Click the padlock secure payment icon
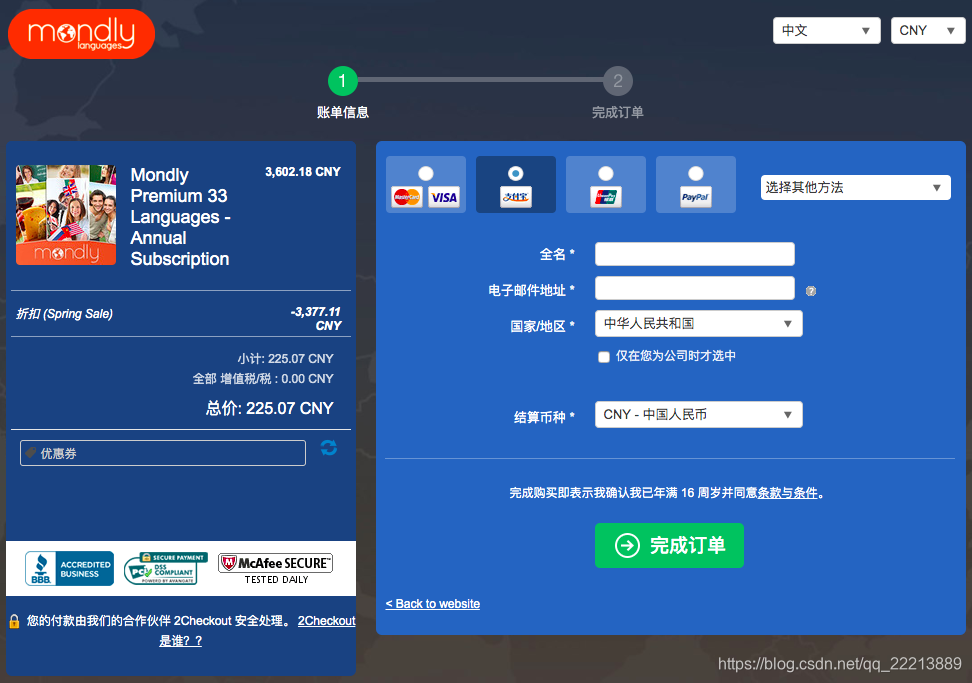The height and width of the screenshot is (683, 972). click(14, 621)
